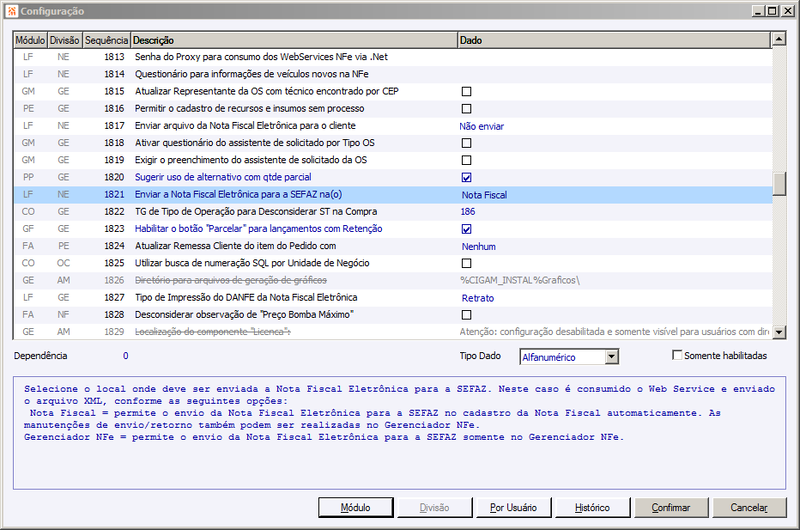This screenshot has width=800, height=530.
Task: Toggle checkbox for Desconsiderar observação de Preço Bomba row
Action: click(x=466, y=315)
